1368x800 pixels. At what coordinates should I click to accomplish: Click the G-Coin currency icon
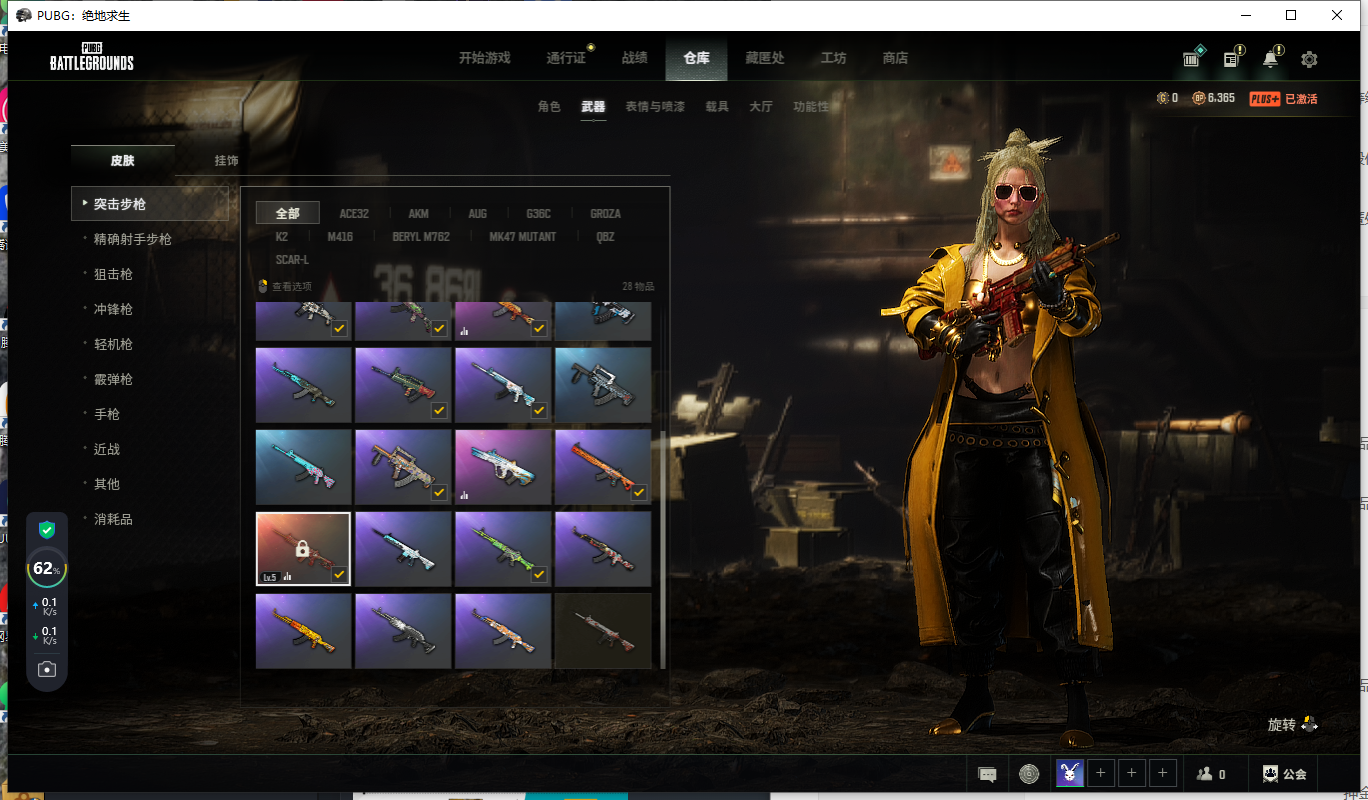point(1162,98)
